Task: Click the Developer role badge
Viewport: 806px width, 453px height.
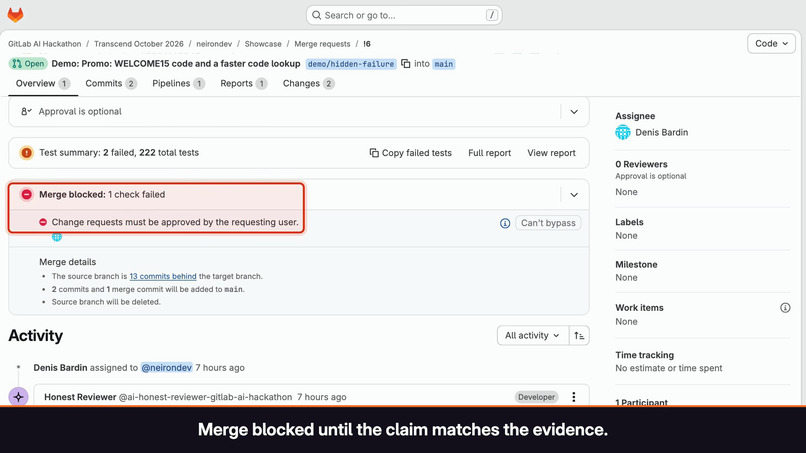Action: [x=536, y=397]
